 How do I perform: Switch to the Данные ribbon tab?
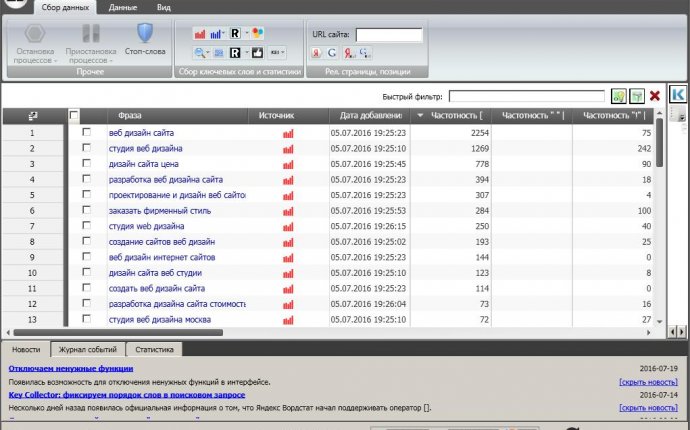123,6
